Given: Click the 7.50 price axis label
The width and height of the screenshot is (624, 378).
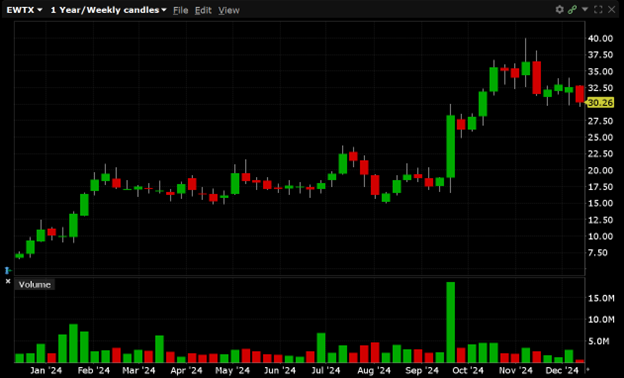Looking at the screenshot, I should tap(598, 253).
